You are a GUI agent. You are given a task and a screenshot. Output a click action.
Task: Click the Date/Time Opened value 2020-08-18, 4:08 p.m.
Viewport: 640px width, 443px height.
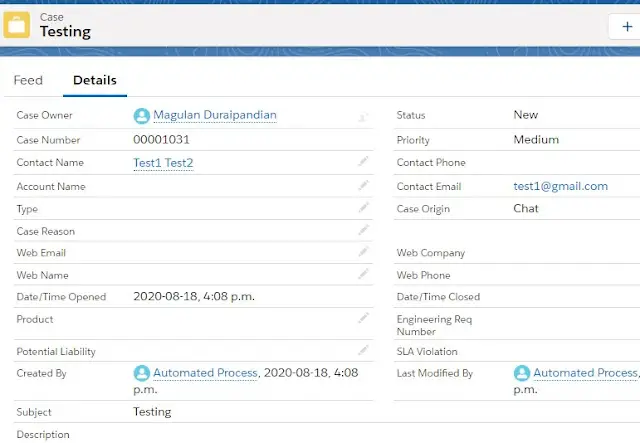click(194, 296)
